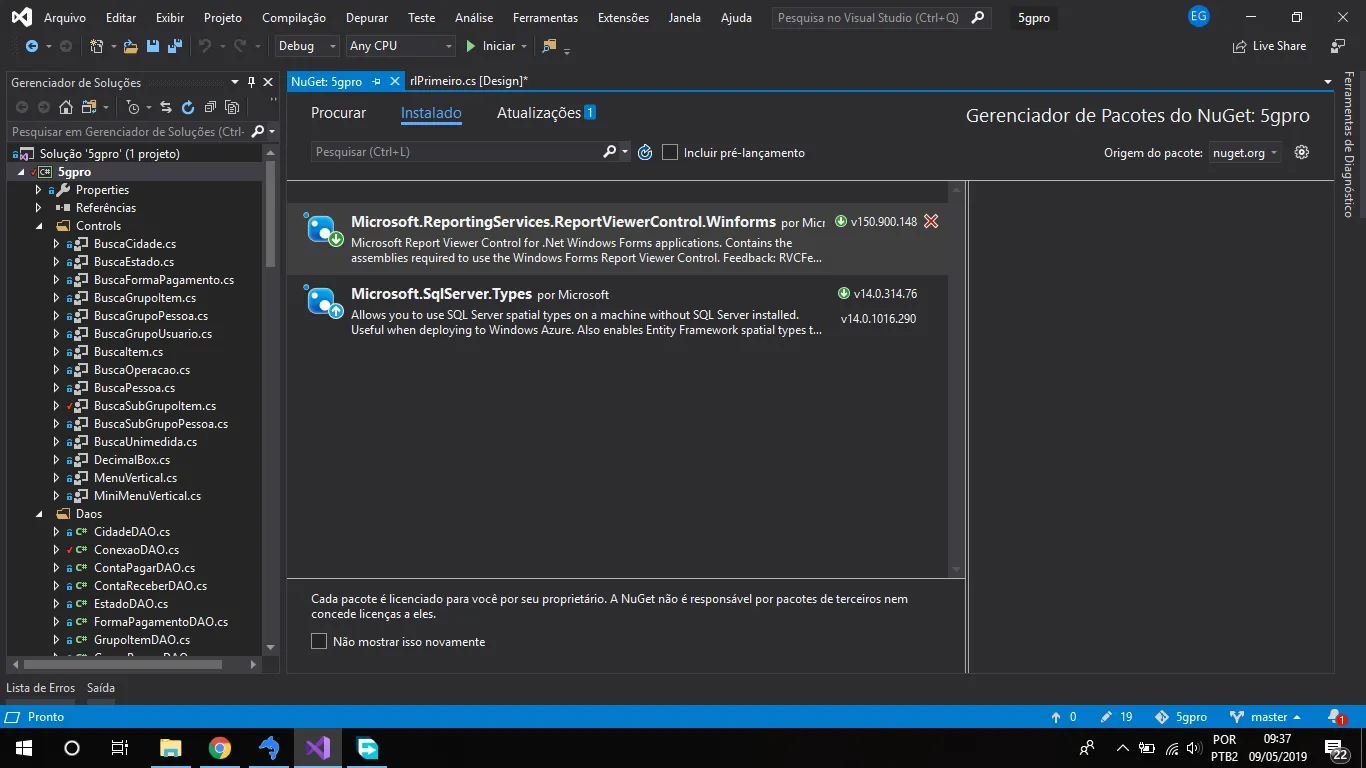
Task: Click the NuGet refresh icon beside search
Action: [645, 152]
